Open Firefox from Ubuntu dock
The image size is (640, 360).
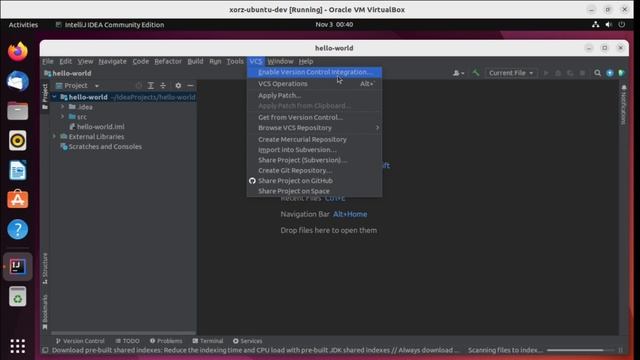[x=18, y=51]
